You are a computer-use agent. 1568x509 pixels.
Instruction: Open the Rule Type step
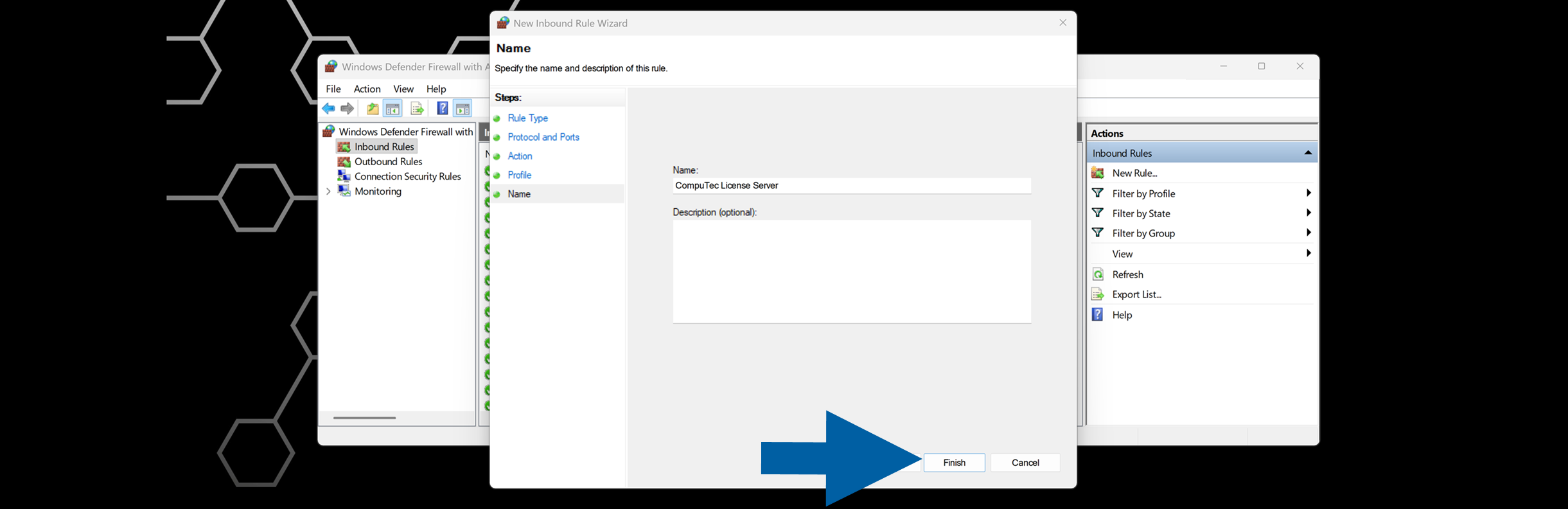tap(527, 118)
